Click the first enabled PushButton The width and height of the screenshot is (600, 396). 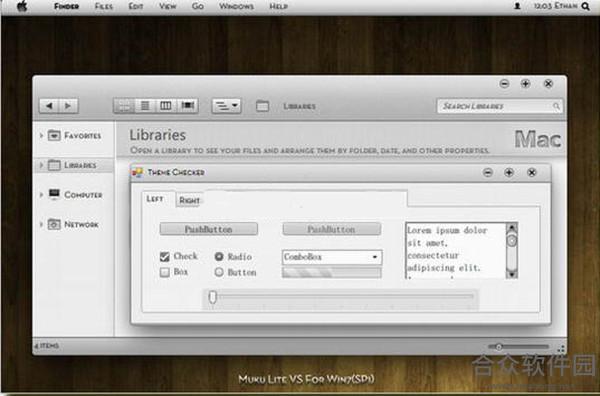tap(209, 229)
